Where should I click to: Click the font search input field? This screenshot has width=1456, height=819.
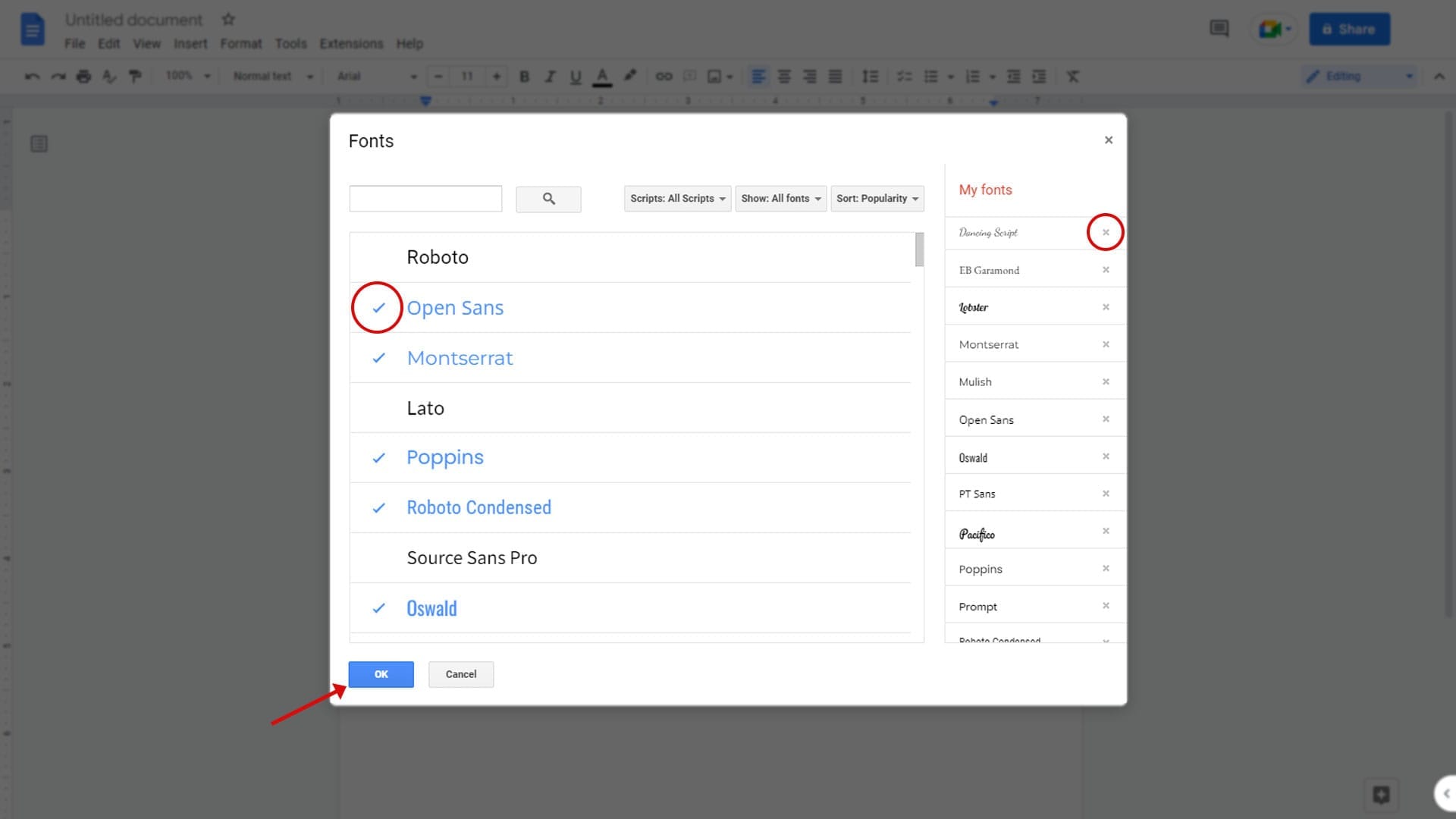(425, 199)
